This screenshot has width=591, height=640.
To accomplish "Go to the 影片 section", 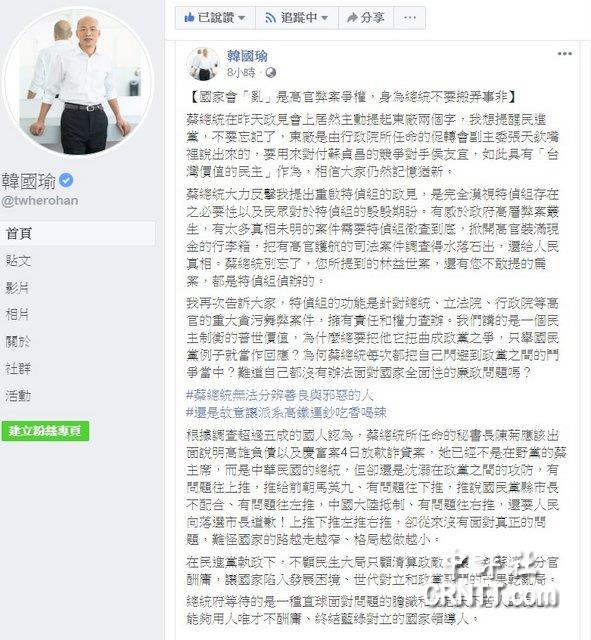I will (x=17, y=288).
